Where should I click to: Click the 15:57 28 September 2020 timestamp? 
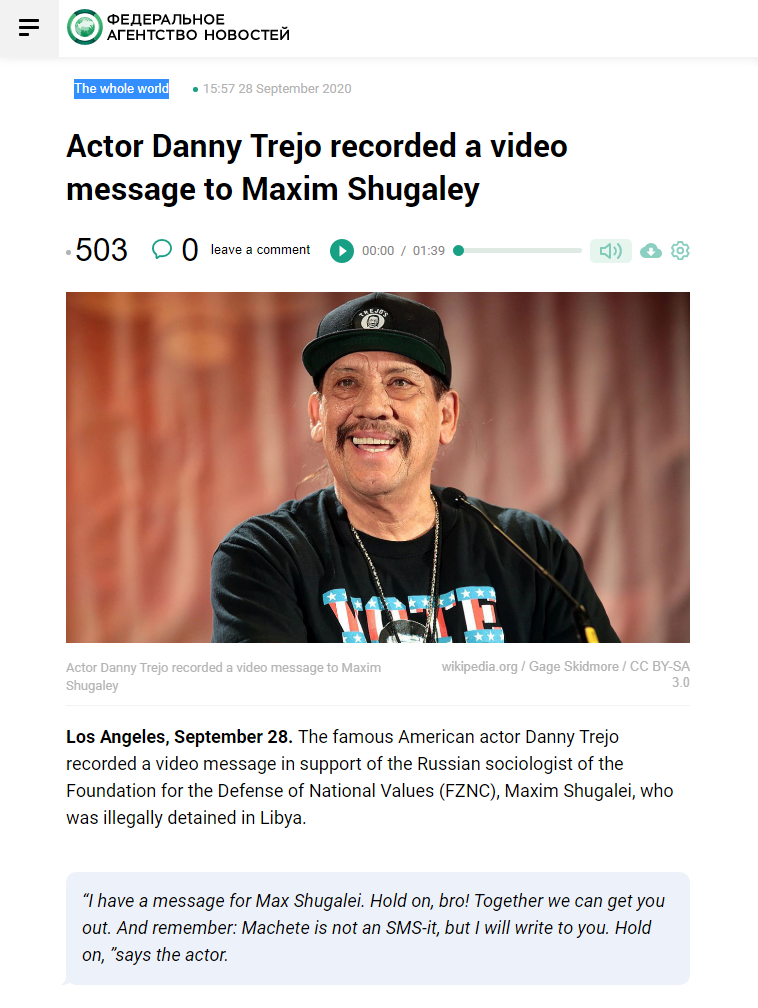tap(277, 89)
